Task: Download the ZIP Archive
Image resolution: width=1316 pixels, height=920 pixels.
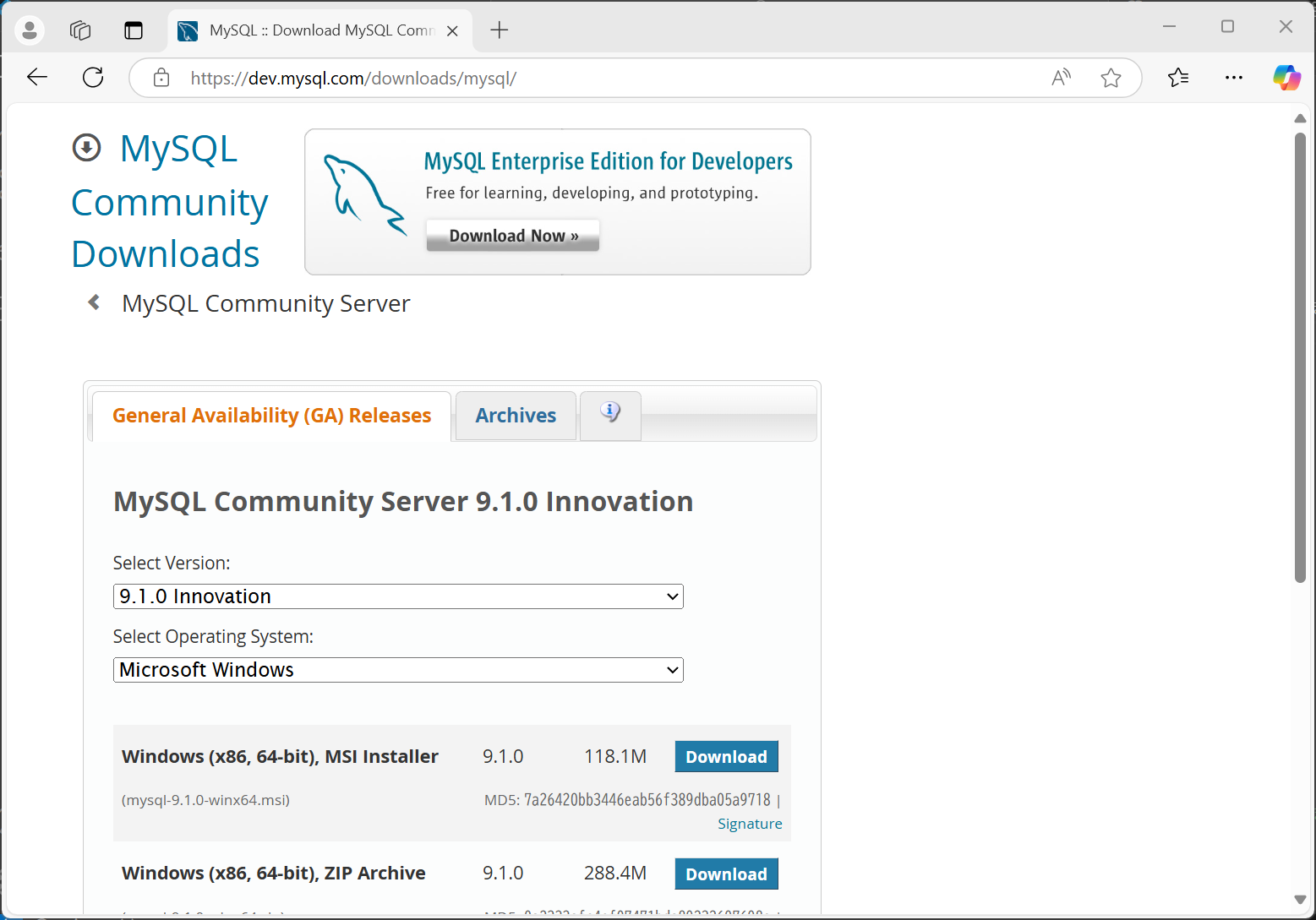Action: point(726,874)
